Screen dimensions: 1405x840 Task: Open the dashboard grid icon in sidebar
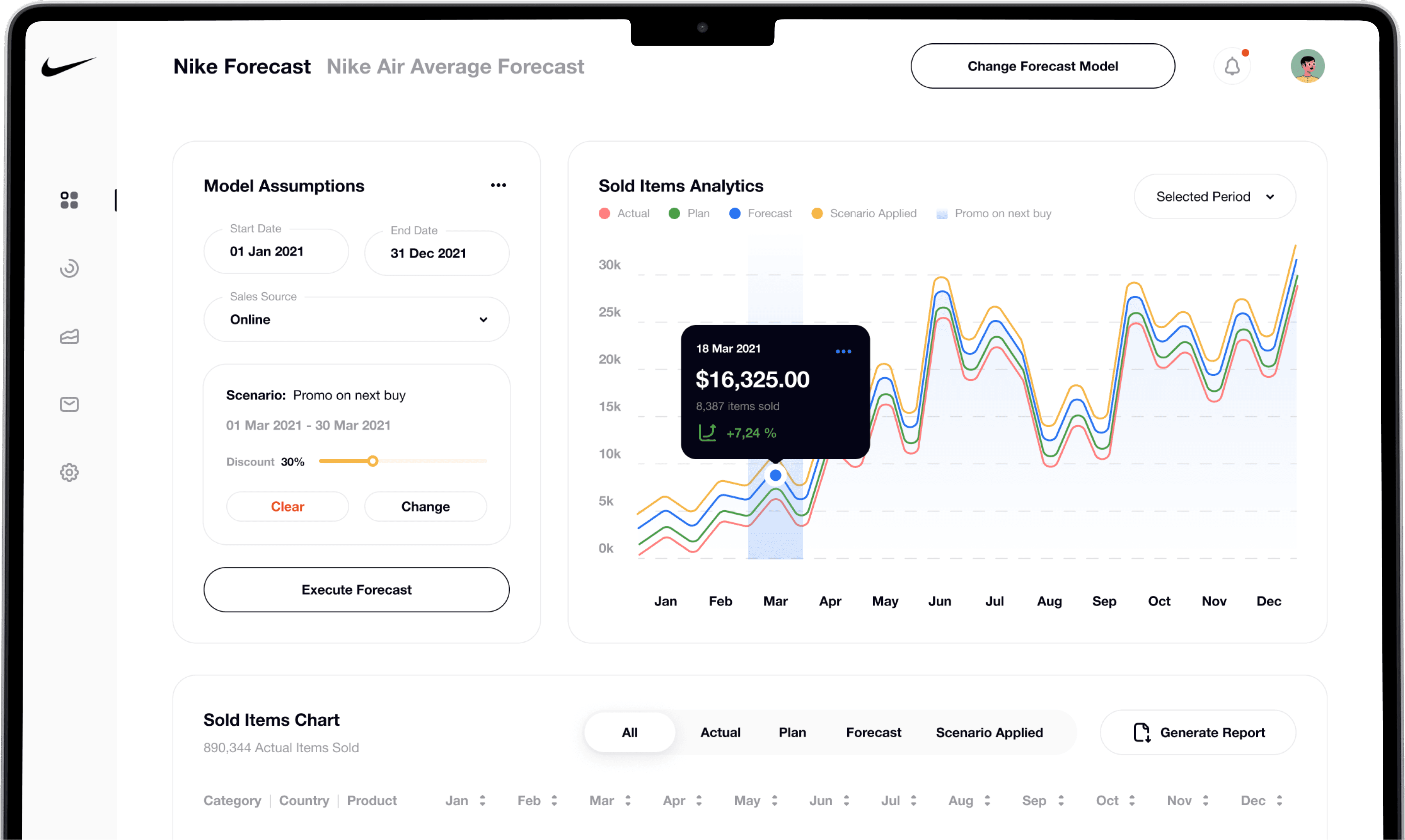pyautogui.click(x=69, y=200)
